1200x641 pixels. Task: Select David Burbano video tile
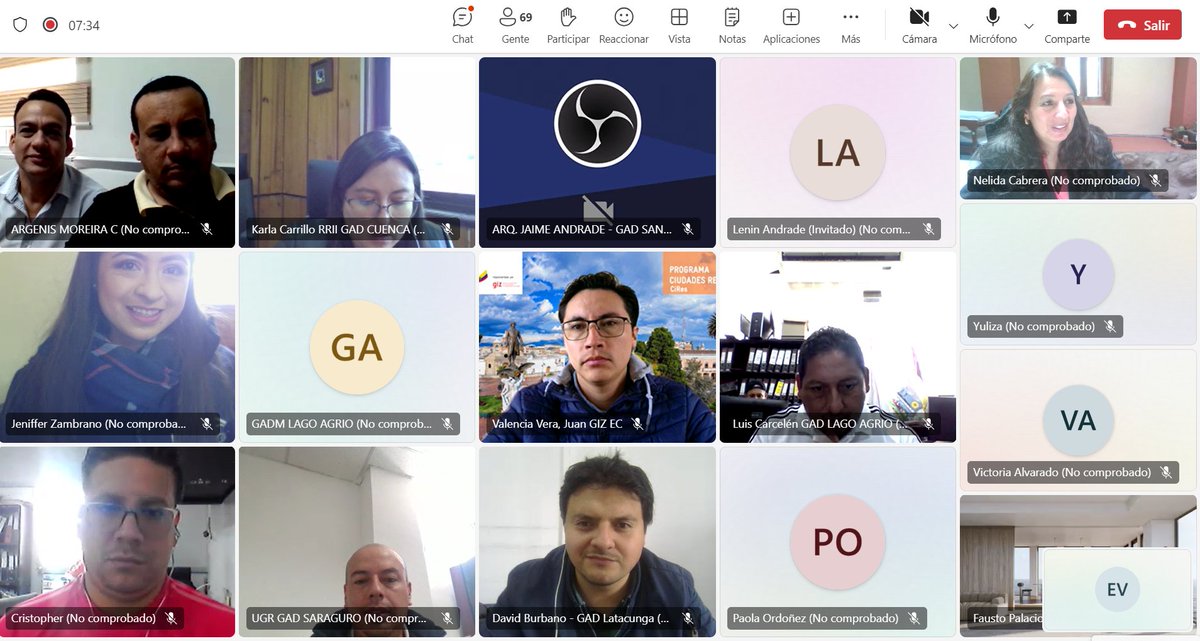pos(597,541)
